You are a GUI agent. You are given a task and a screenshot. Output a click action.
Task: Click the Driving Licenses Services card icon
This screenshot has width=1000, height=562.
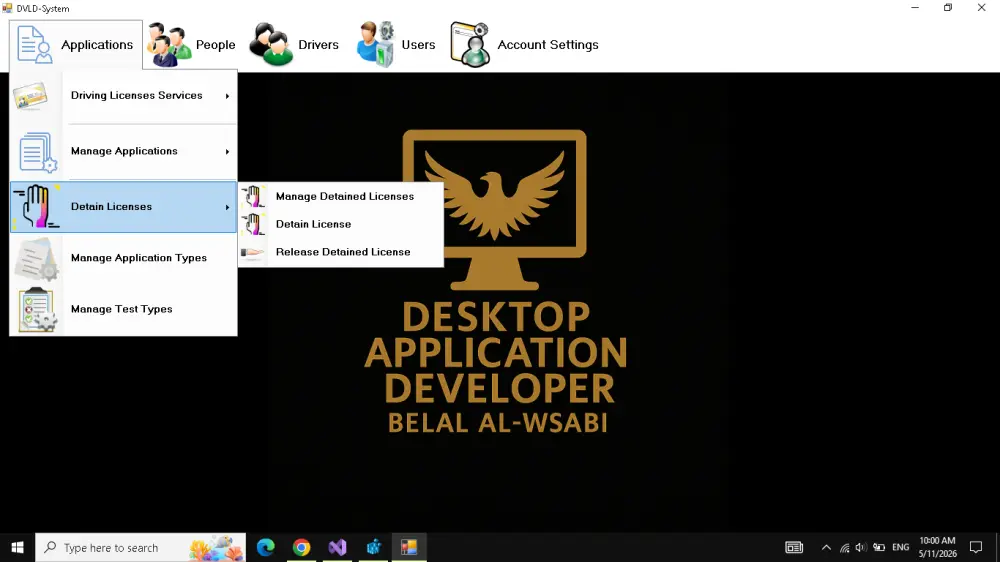point(30,96)
